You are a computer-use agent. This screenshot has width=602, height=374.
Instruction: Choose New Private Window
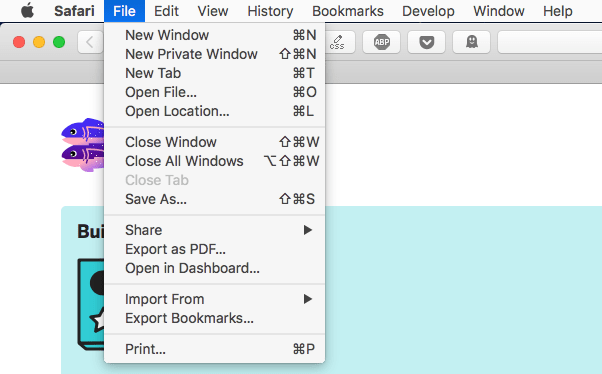[215, 54]
